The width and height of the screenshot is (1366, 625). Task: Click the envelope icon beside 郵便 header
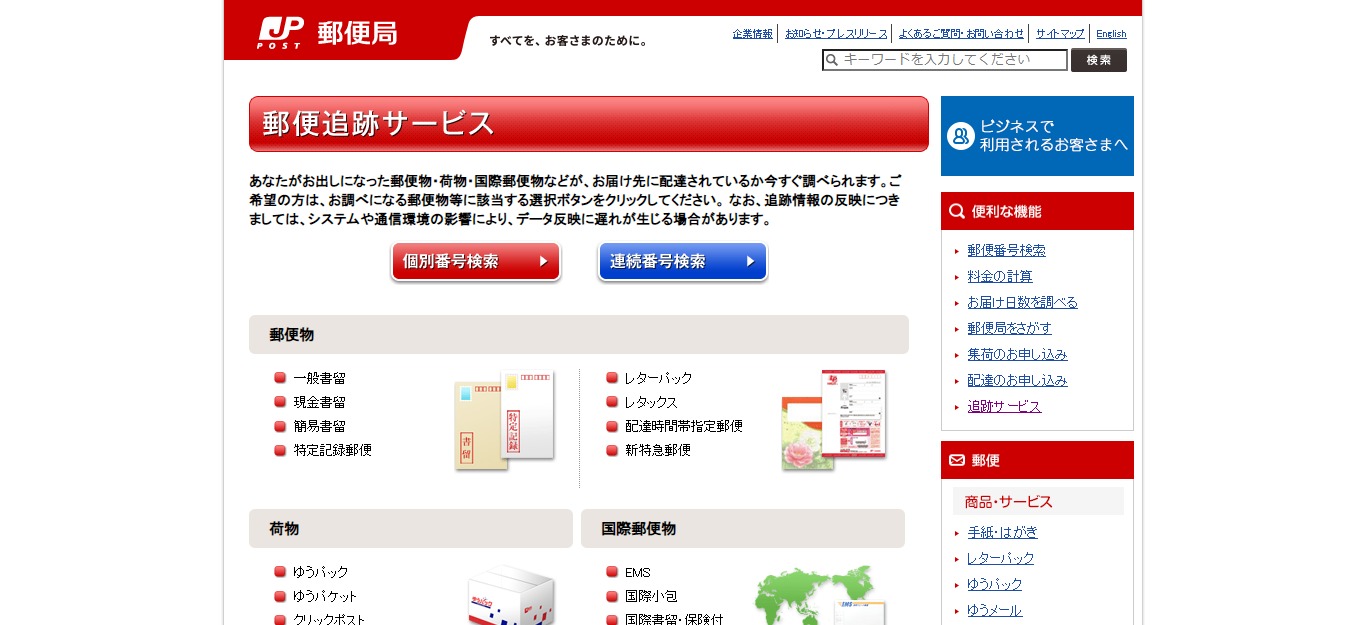(957, 460)
